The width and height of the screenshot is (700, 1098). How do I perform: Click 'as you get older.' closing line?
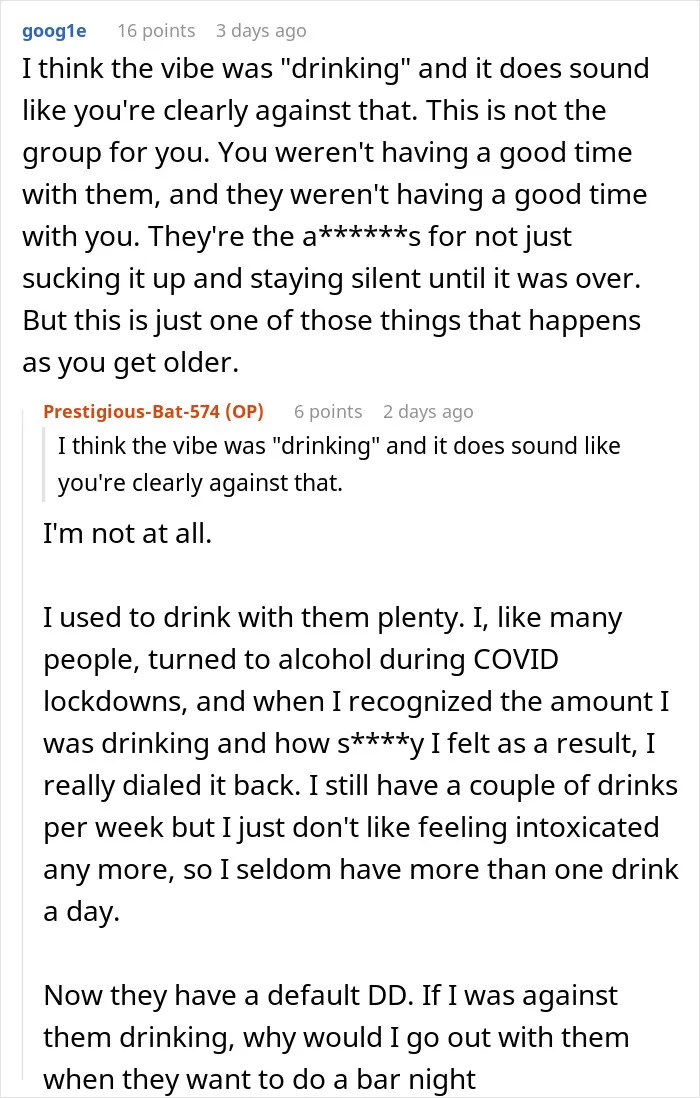coord(131,363)
